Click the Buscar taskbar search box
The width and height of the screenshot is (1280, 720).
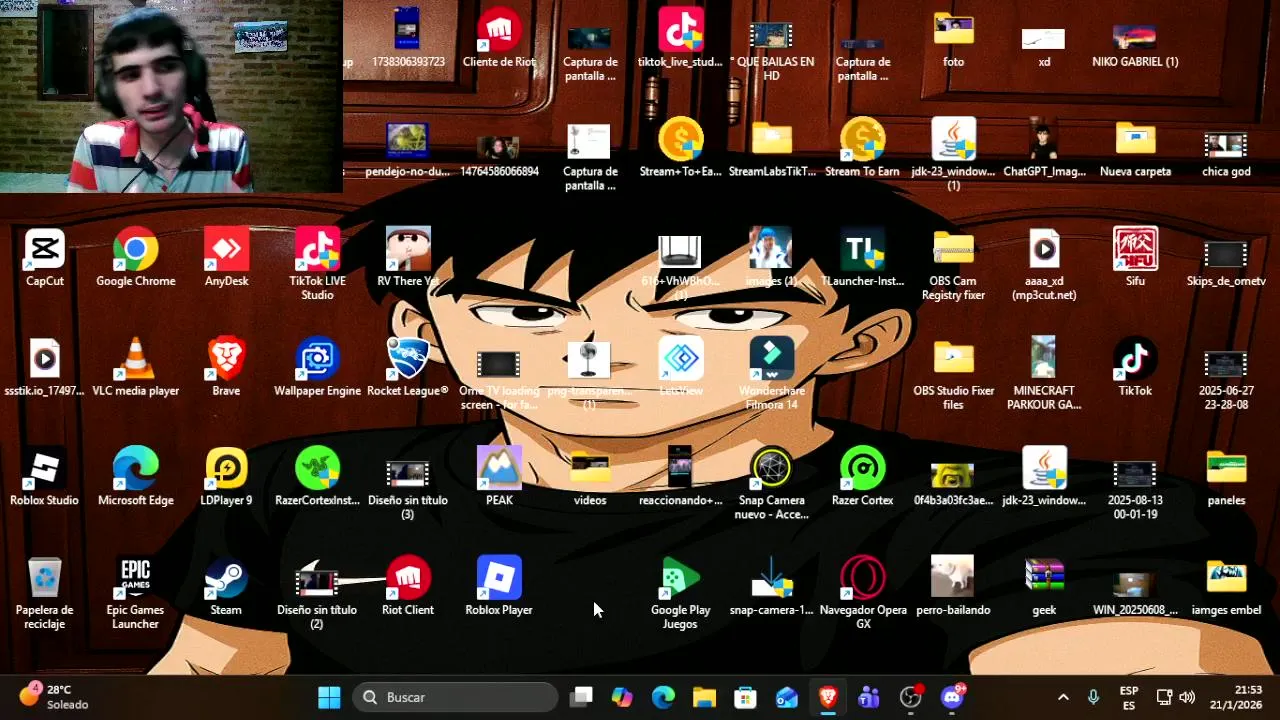455,697
